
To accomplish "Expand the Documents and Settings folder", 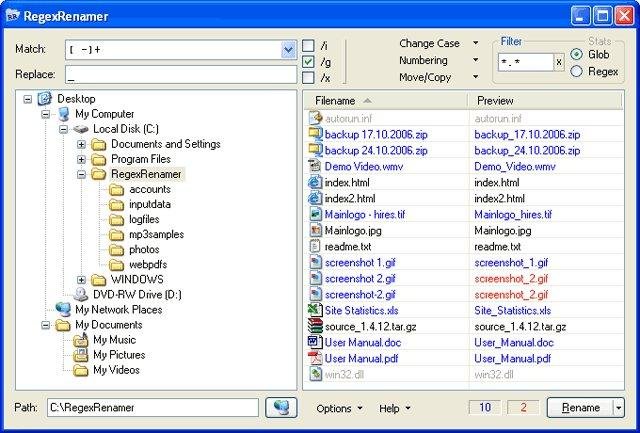I will pos(82,144).
